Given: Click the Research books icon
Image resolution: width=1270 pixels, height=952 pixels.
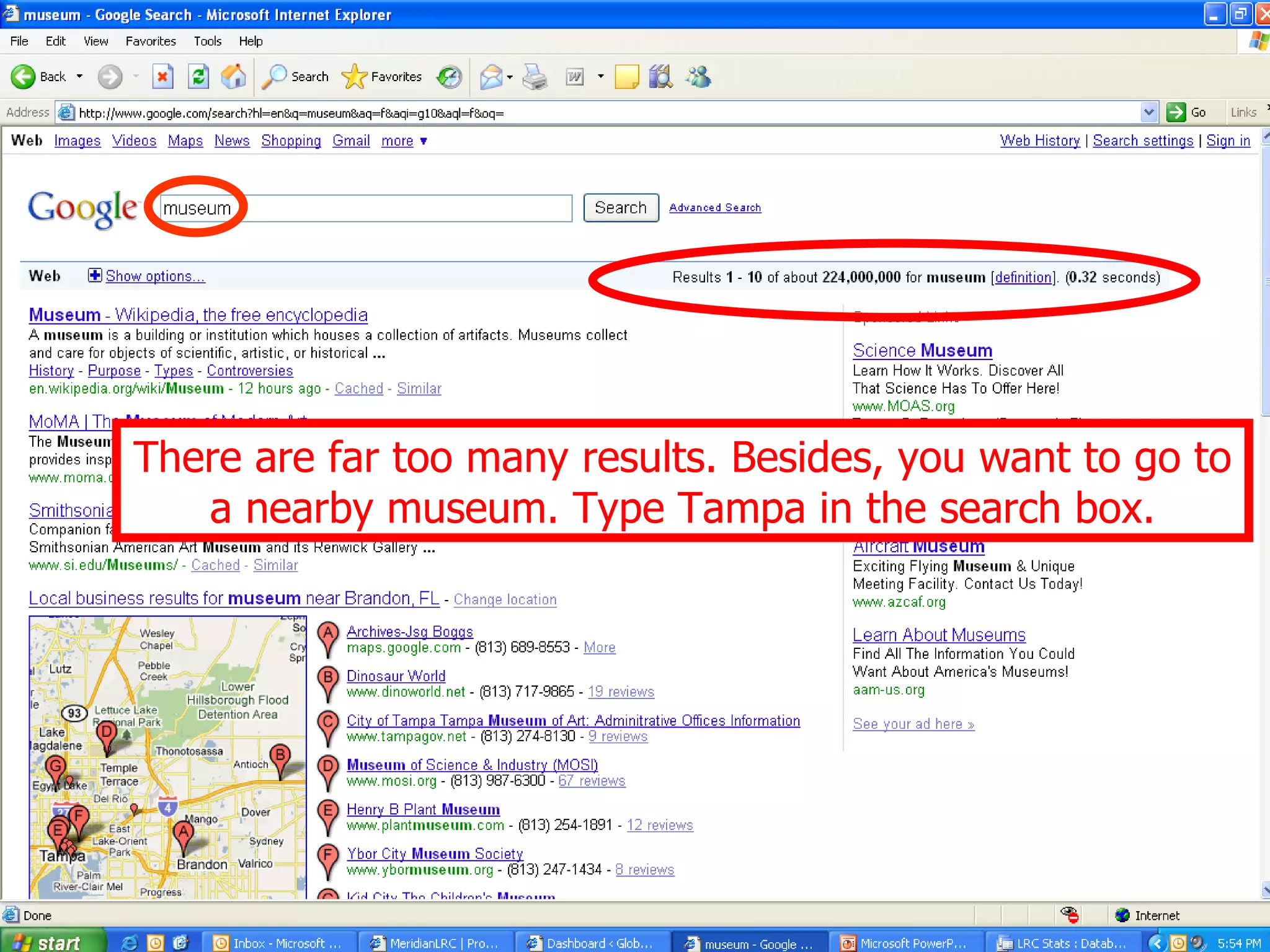Looking at the screenshot, I should [661, 77].
